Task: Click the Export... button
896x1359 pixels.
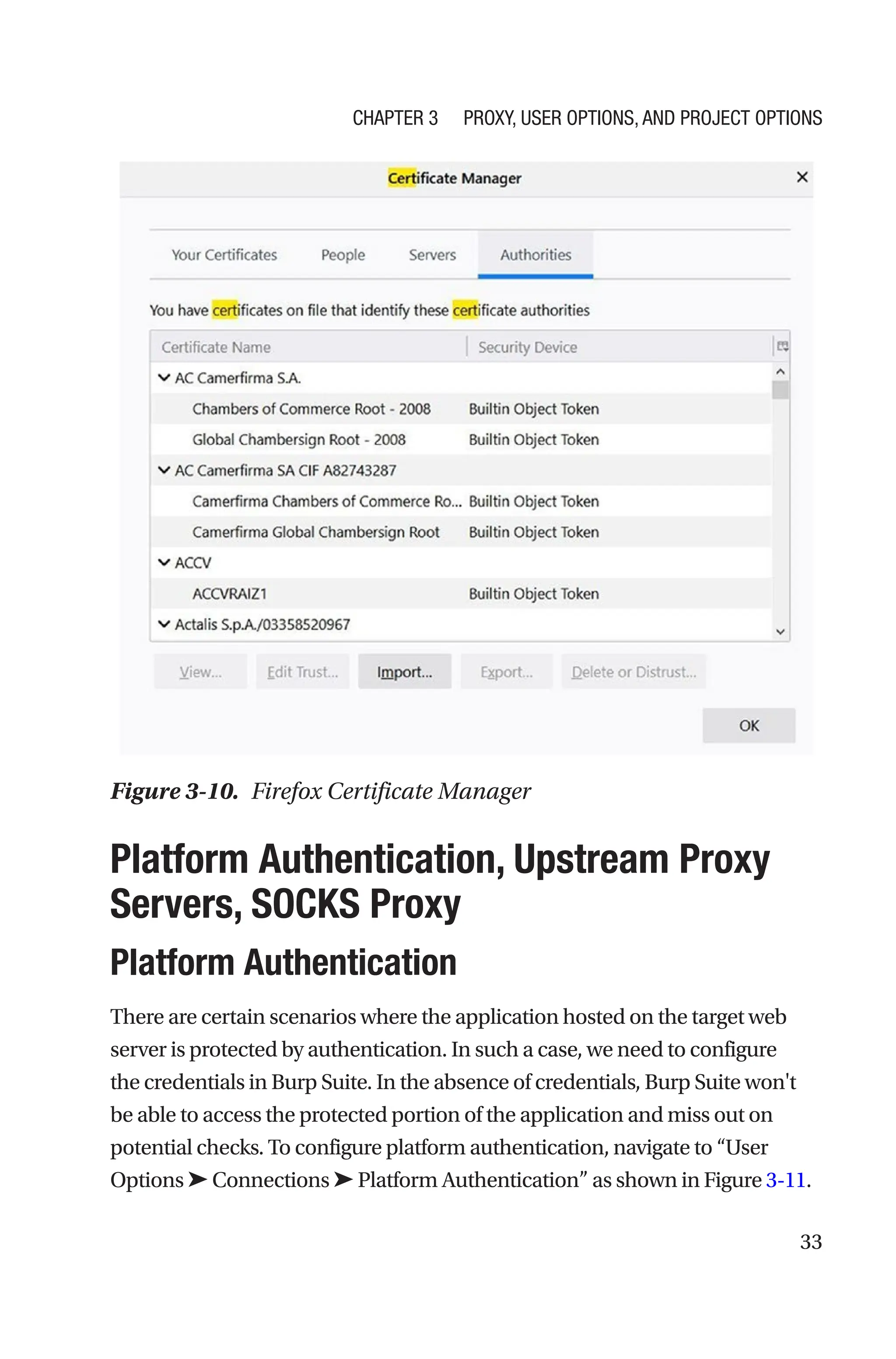Action: tap(506, 671)
